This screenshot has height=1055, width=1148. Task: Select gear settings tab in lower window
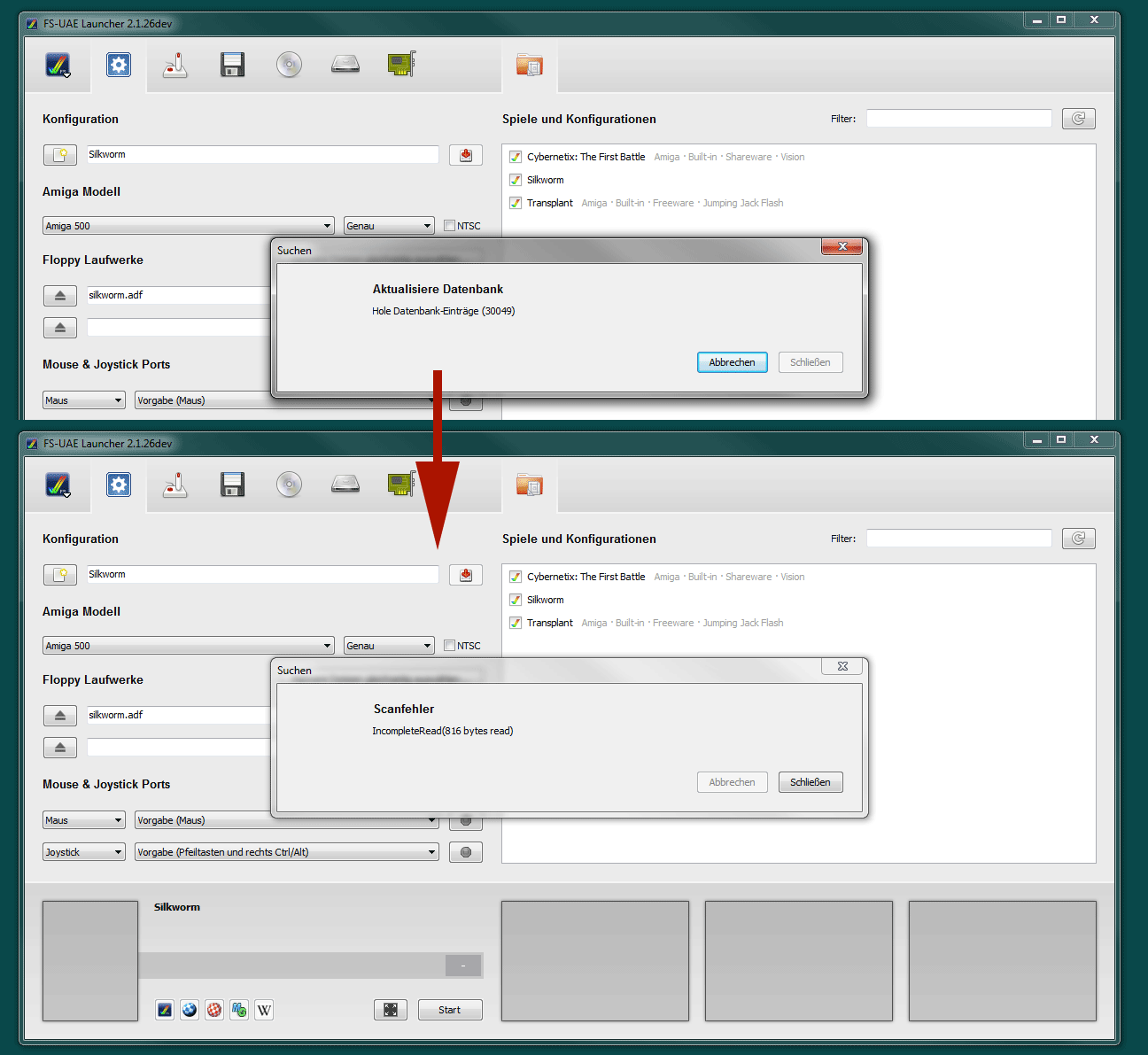pos(119,485)
